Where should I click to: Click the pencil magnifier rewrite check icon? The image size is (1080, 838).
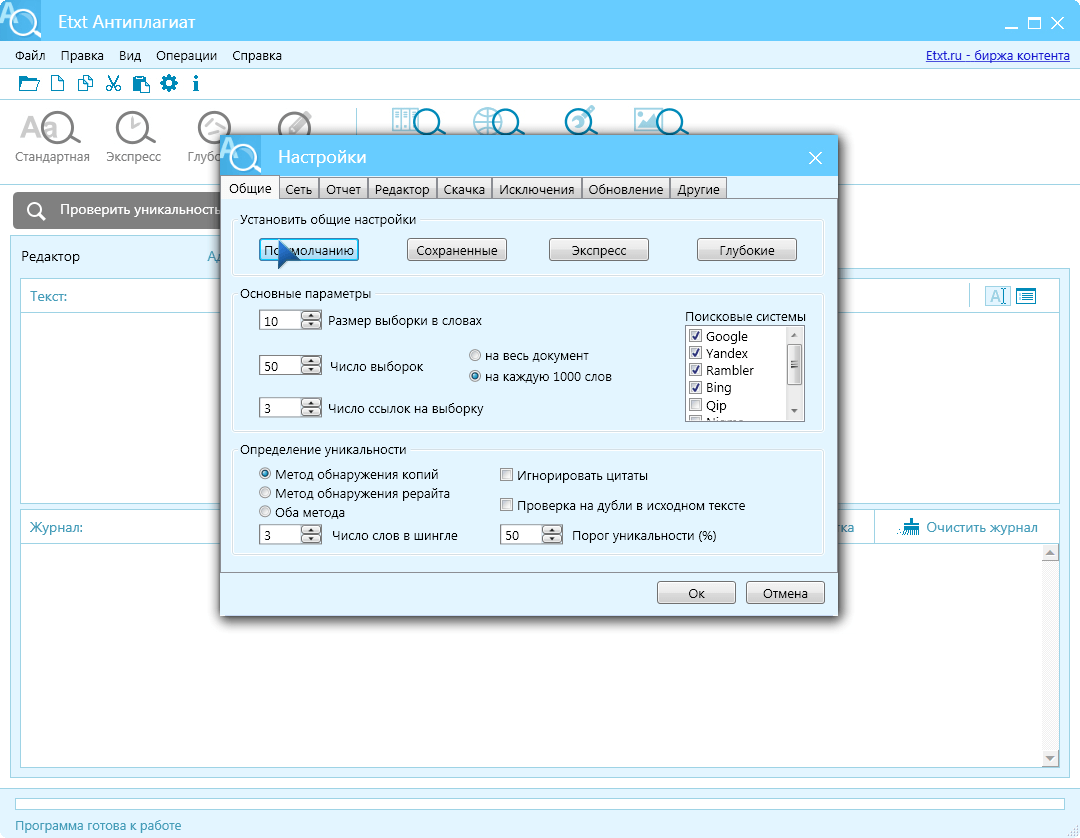[295, 124]
